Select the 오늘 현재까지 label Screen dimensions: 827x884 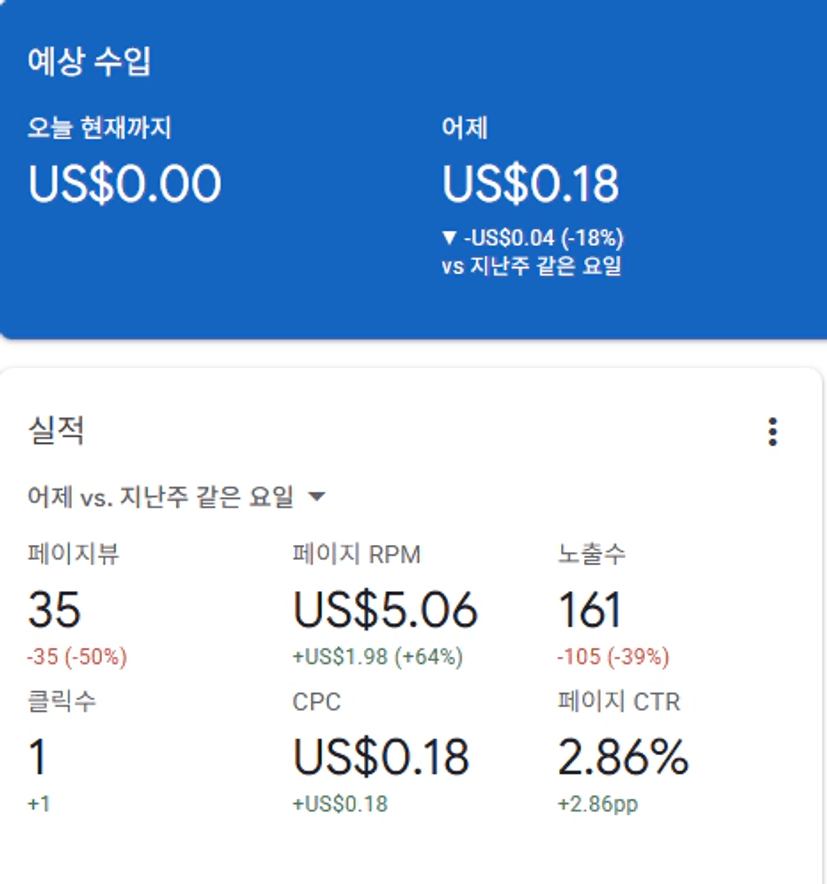tap(100, 128)
